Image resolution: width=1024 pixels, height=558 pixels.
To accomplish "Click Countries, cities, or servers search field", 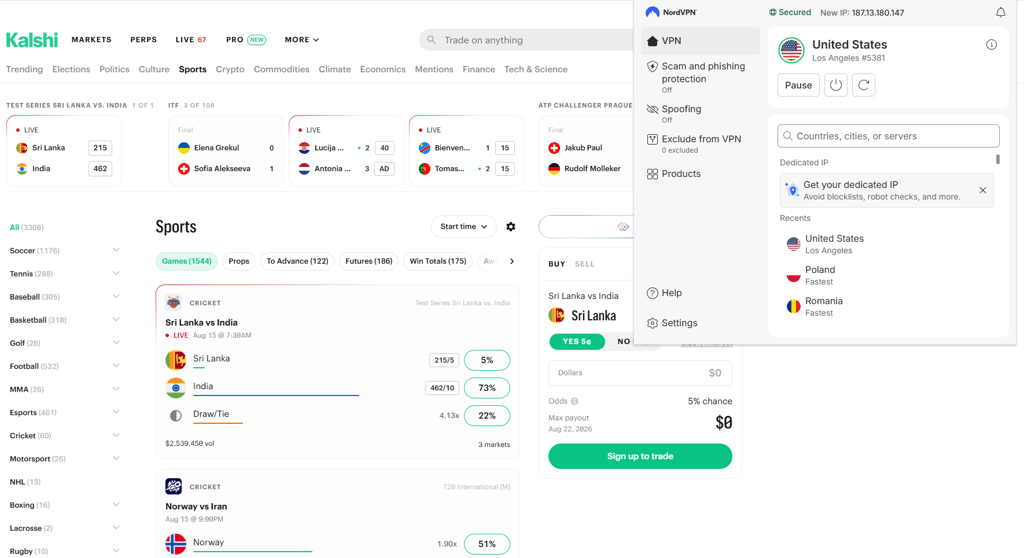I will click(x=888, y=136).
